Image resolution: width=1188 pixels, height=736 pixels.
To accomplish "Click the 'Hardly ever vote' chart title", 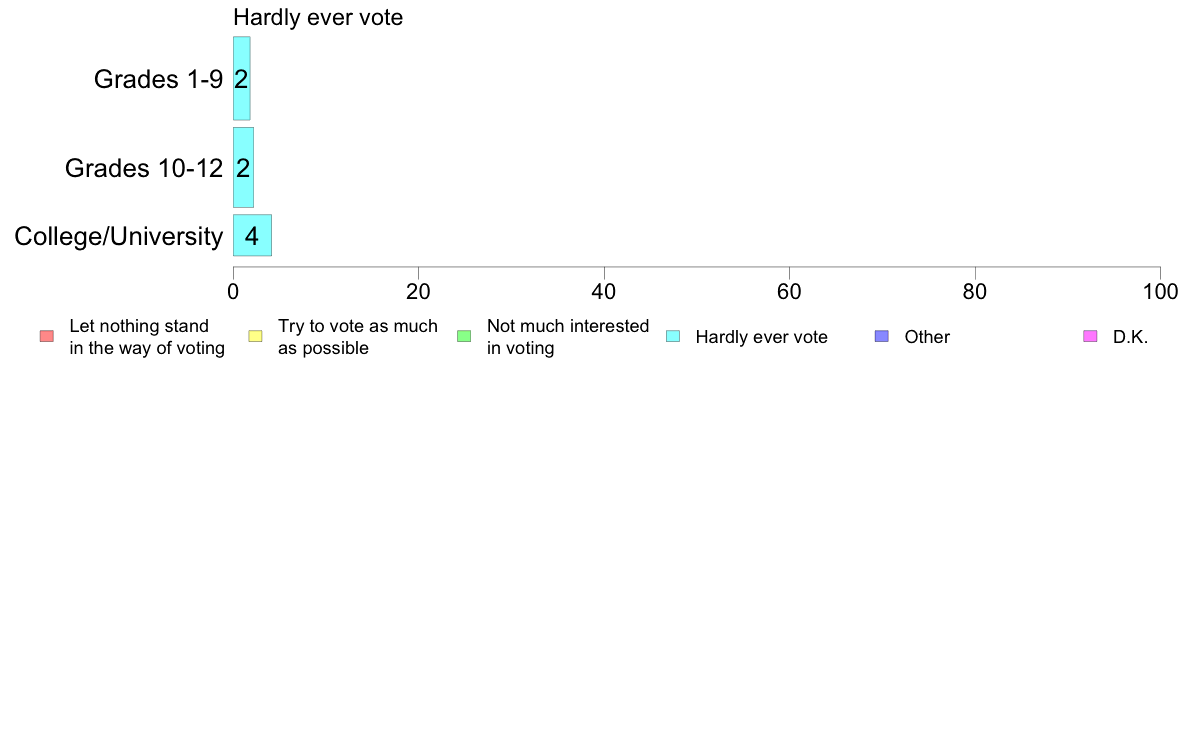I will coord(318,17).
